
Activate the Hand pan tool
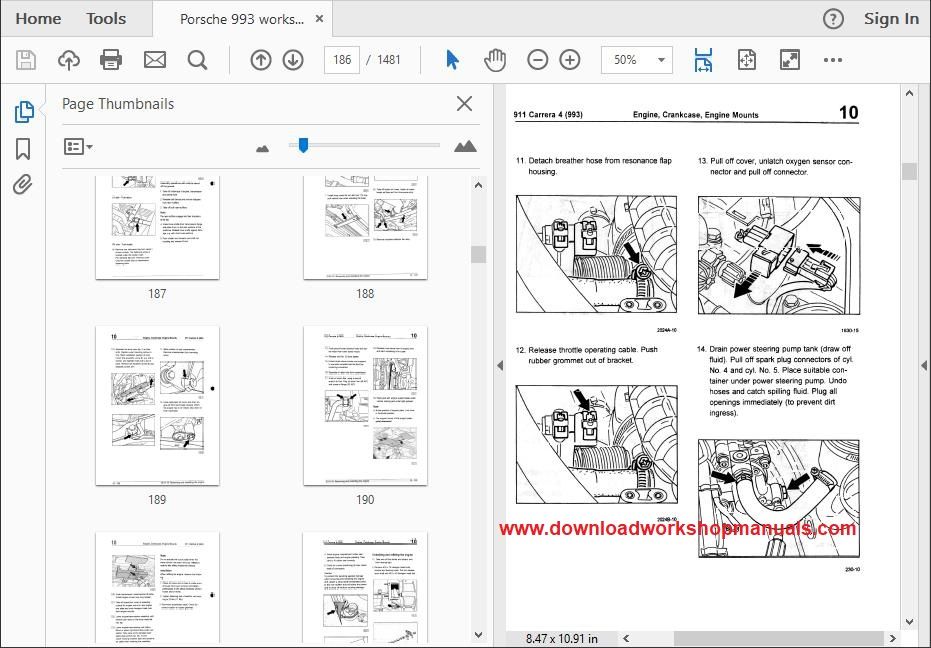click(x=495, y=60)
